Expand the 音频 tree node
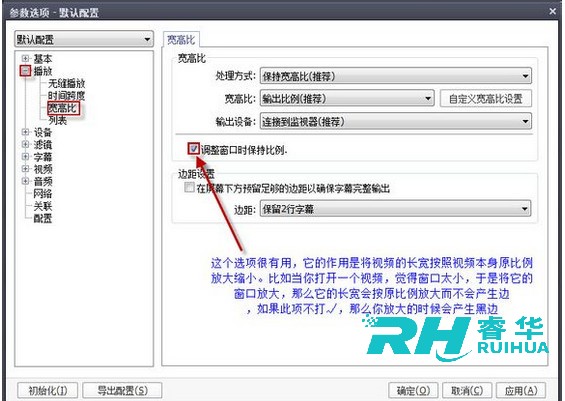The image size is (565, 401). click(25, 181)
